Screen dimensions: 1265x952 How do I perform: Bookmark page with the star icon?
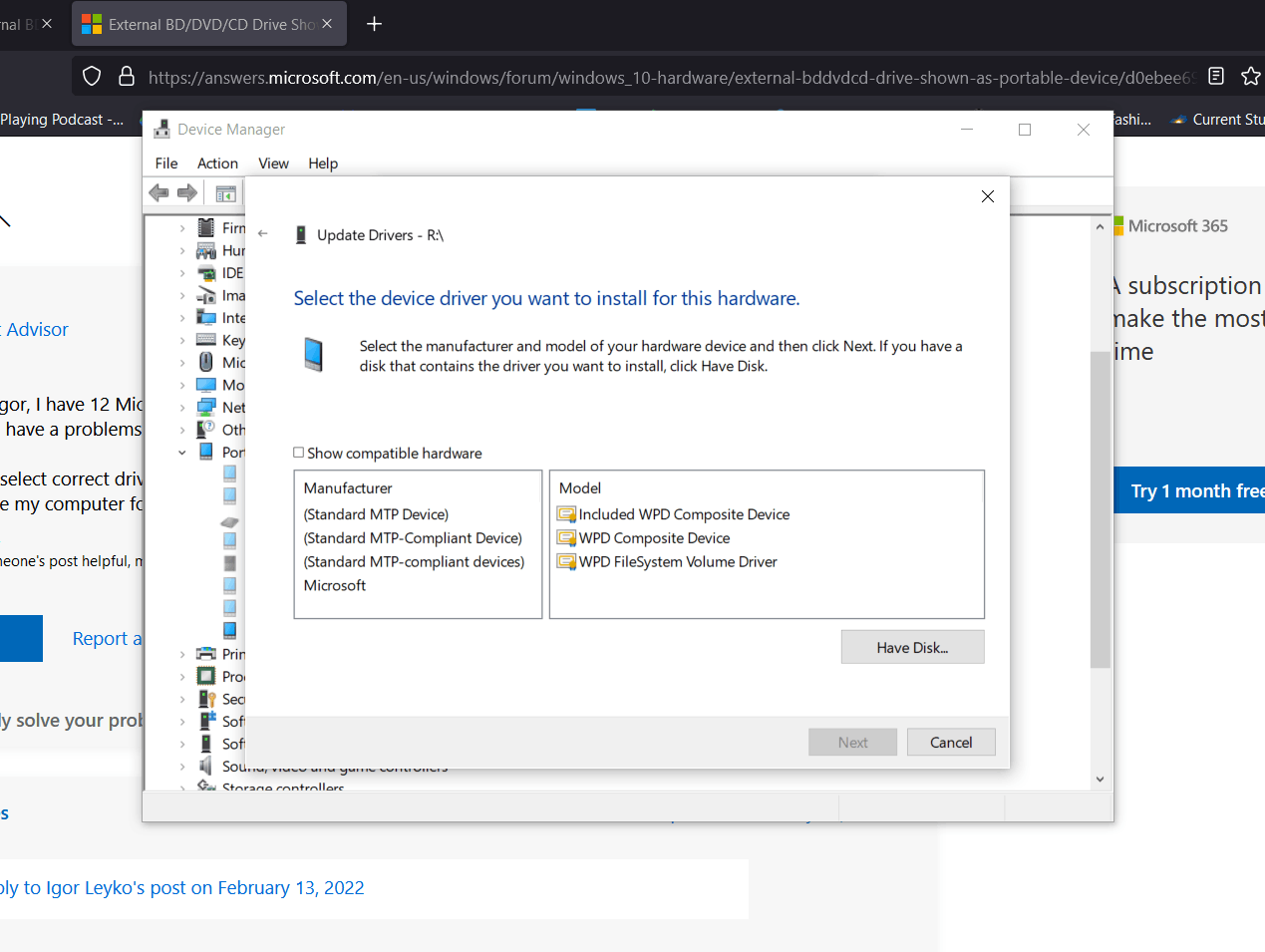(x=1250, y=76)
